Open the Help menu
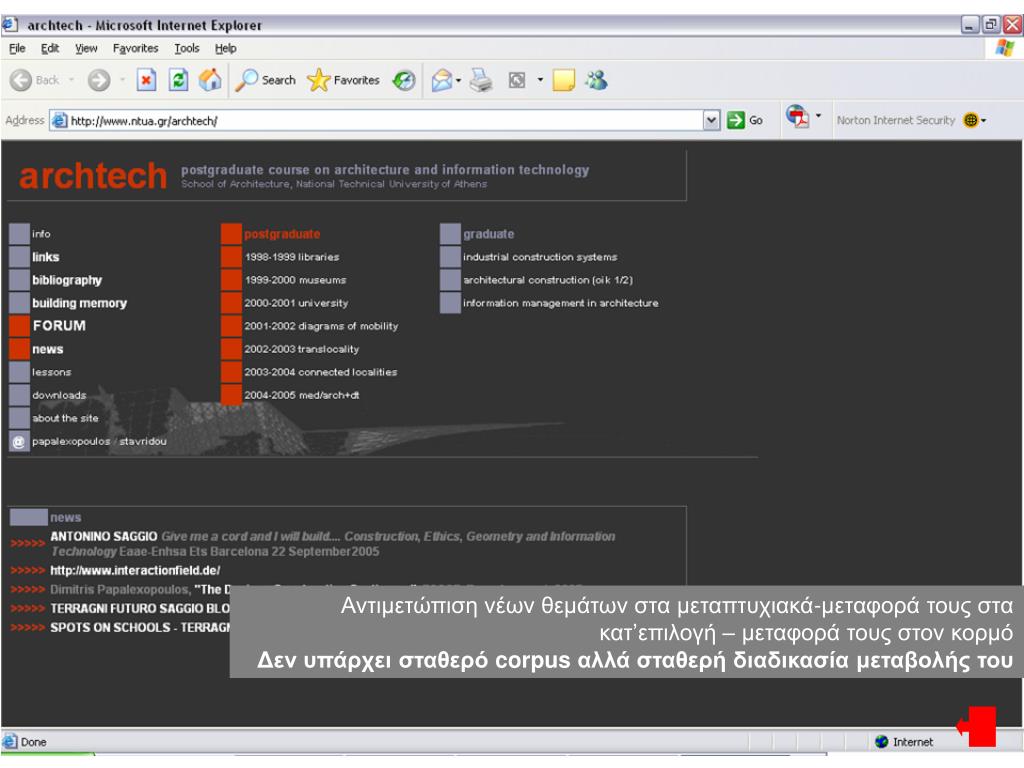Image resolution: width=1024 pixels, height=768 pixels. tap(225, 48)
